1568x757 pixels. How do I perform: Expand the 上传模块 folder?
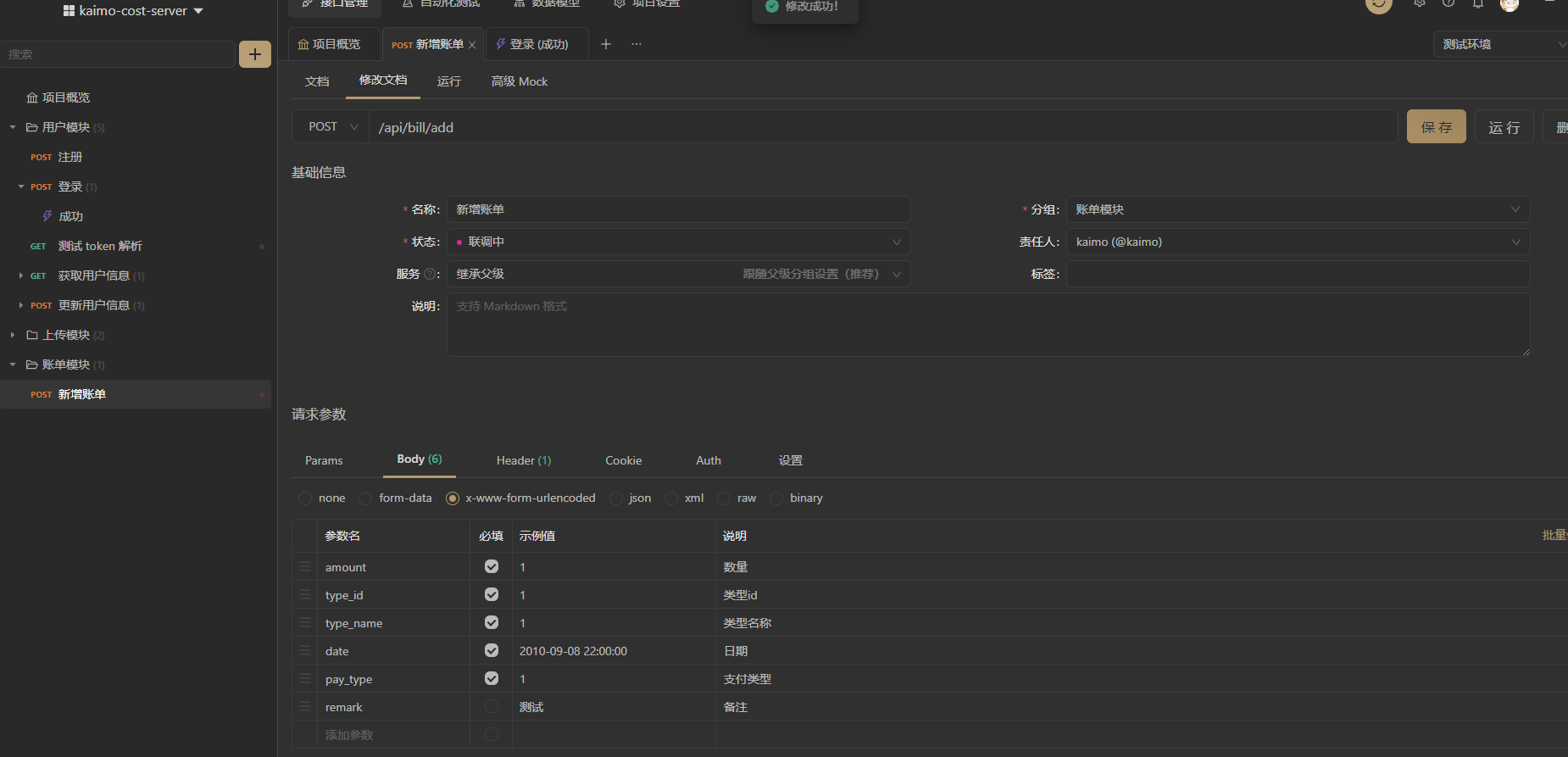point(13,335)
